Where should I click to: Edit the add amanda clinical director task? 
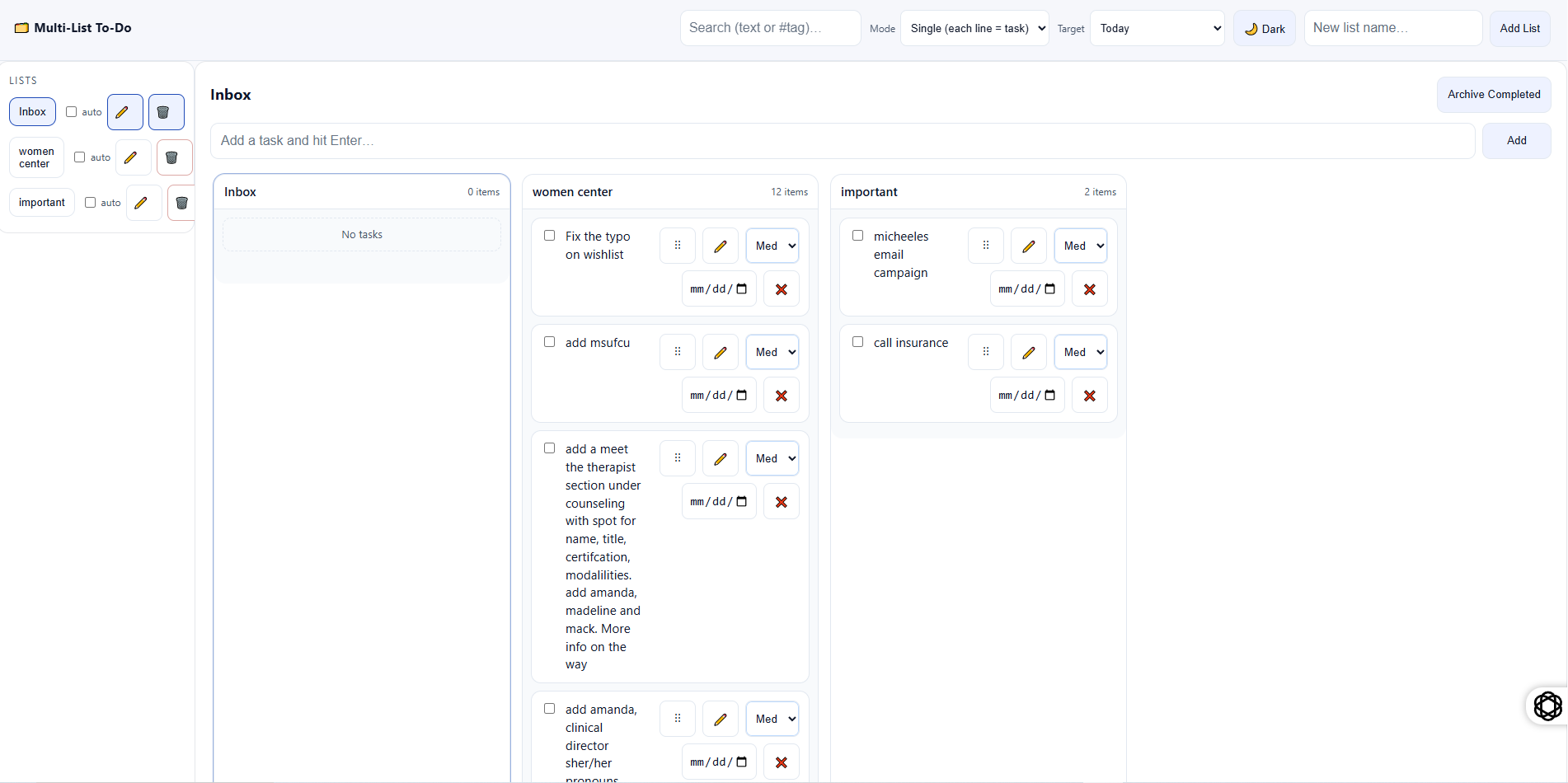tap(721, 719)
